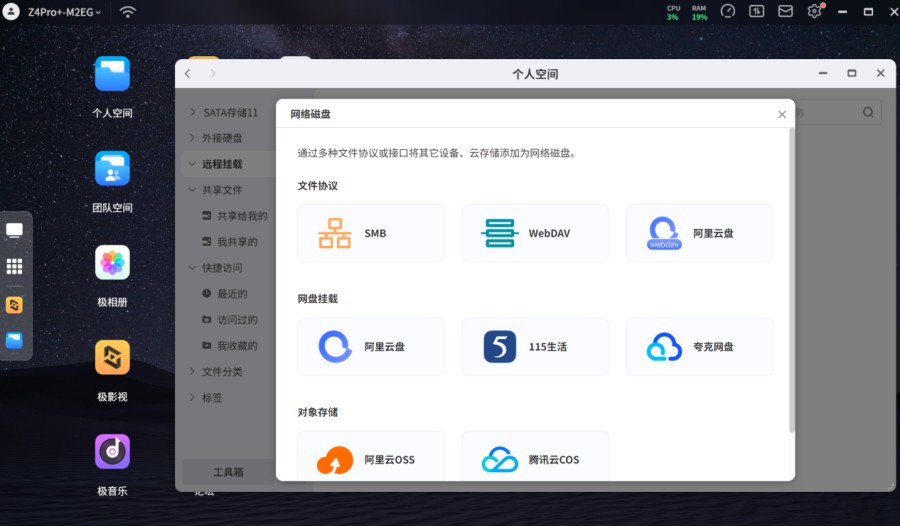
Task: Add 阿里云OSS object storage
Action: (x=371, y=456)
